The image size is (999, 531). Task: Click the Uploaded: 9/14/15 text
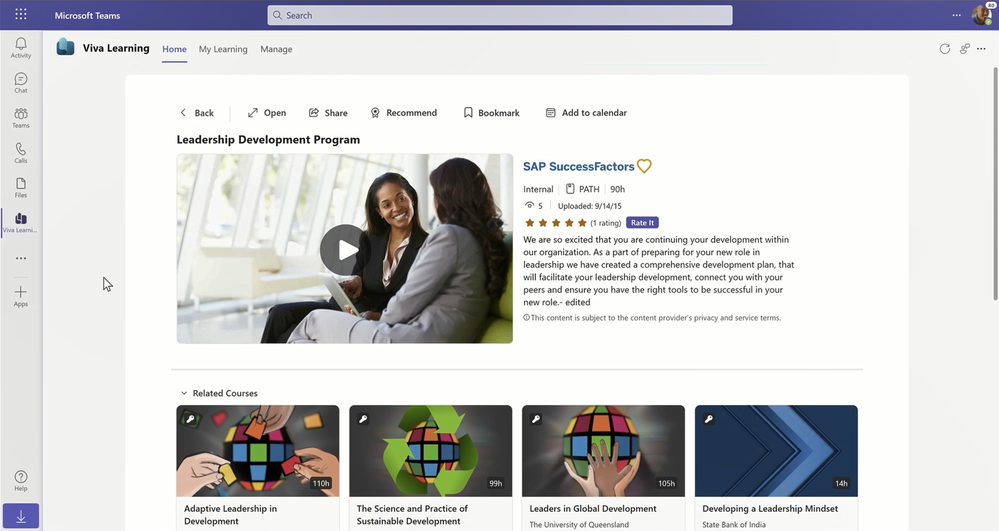click(589, 206)
